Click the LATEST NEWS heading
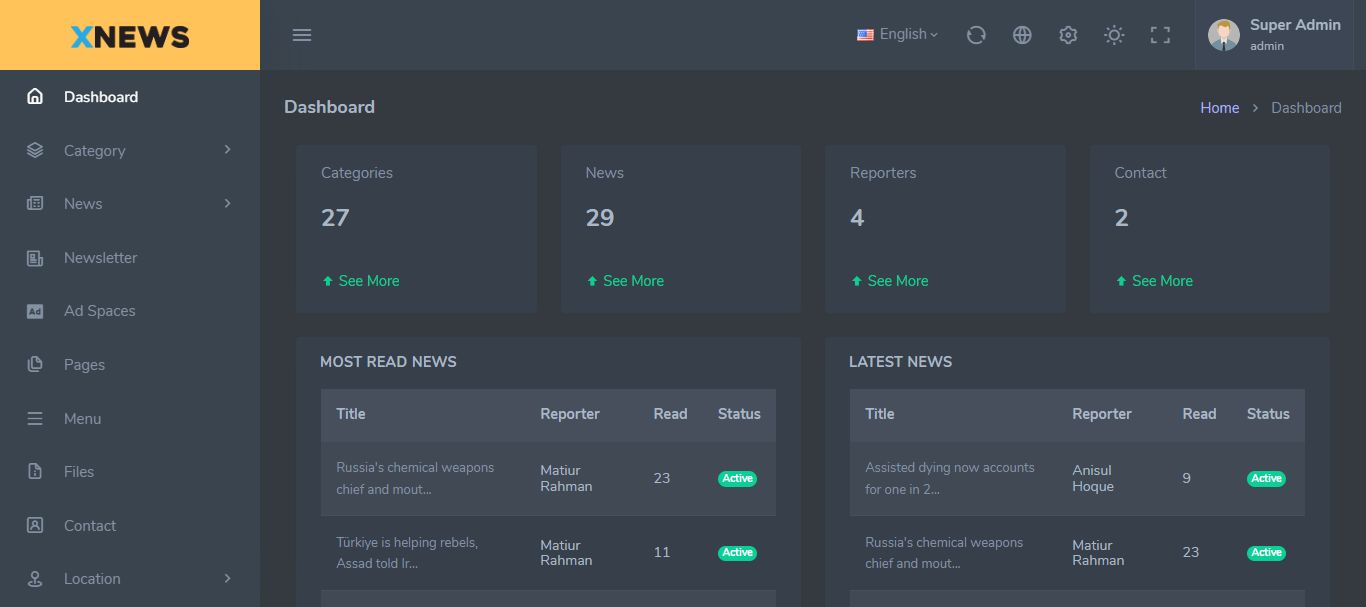The image size is (1366, 607). tap(900, 362)
